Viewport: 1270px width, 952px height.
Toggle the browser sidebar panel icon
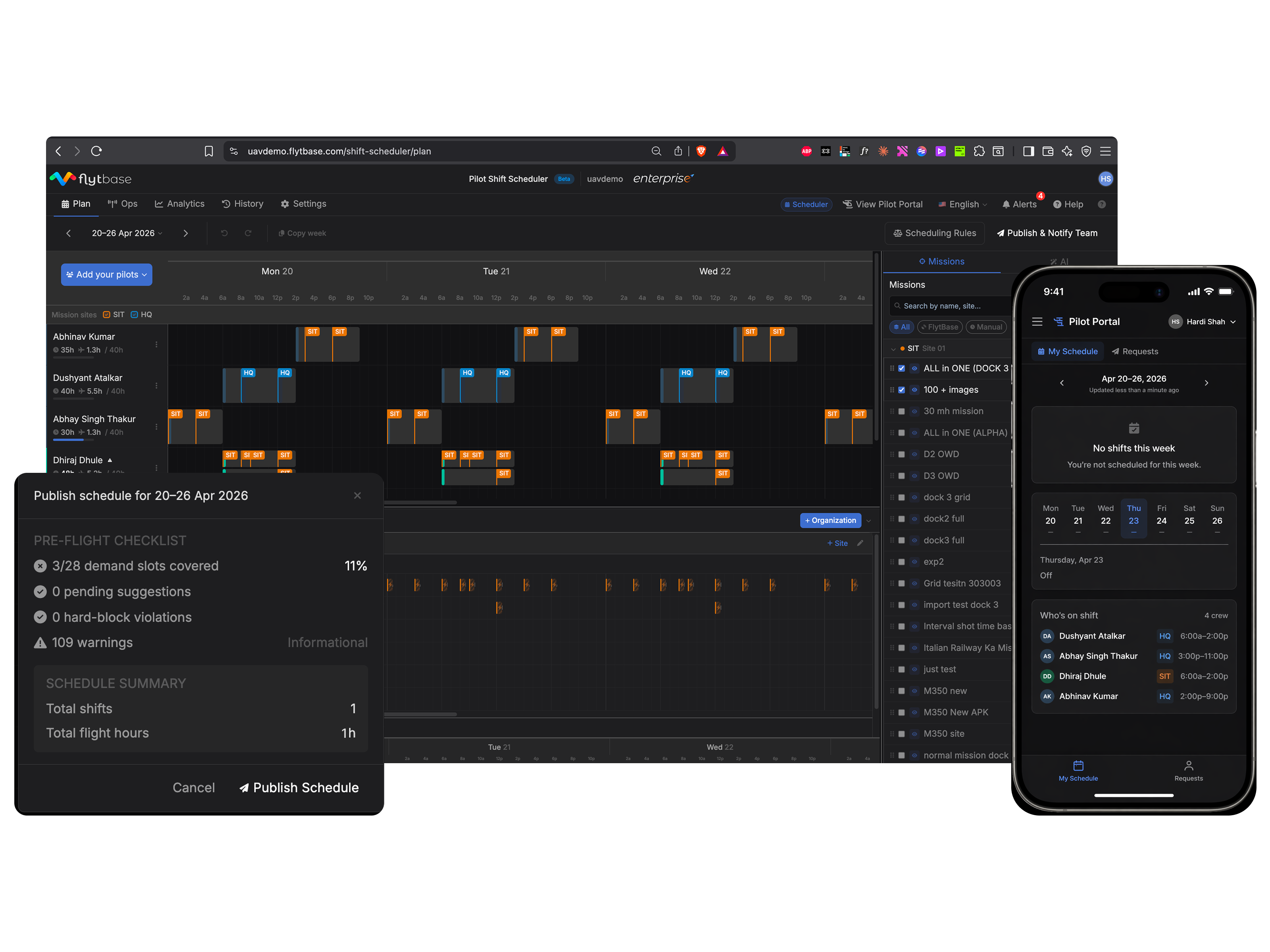pos(1028,151)
